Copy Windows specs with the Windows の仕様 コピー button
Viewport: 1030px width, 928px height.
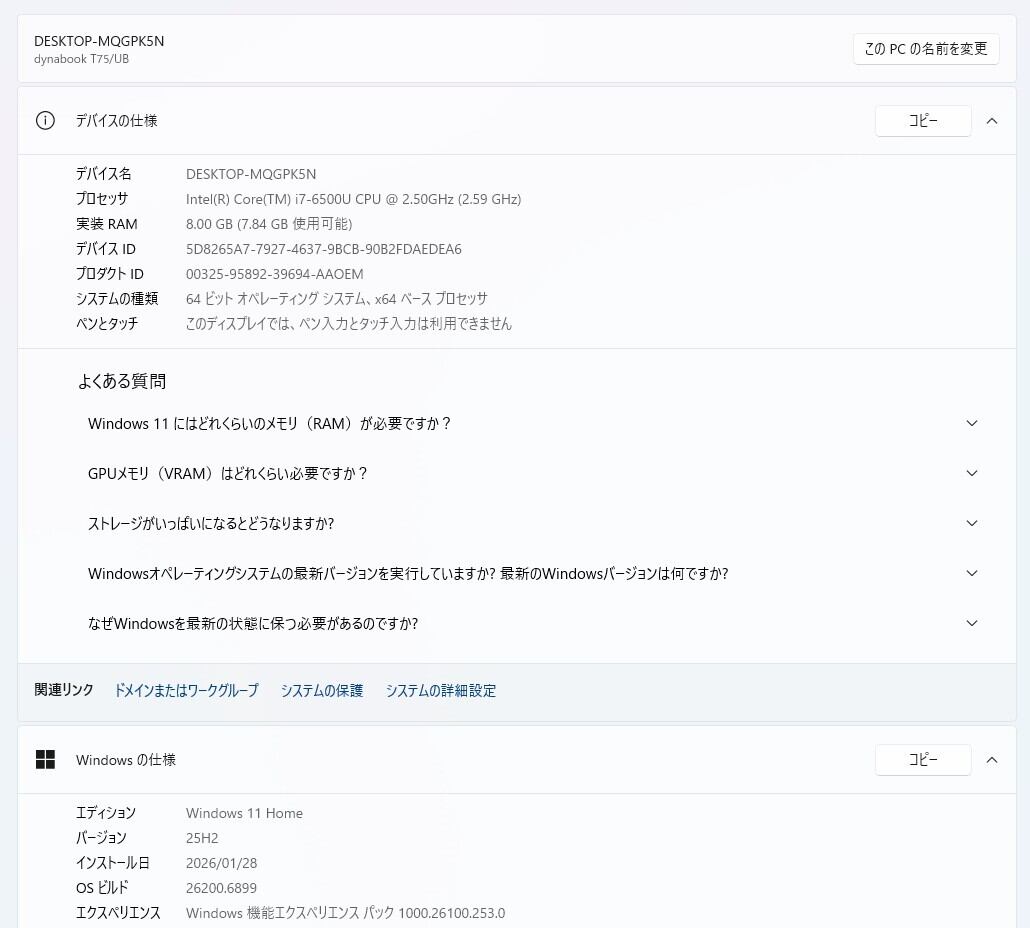click(922, 760)
